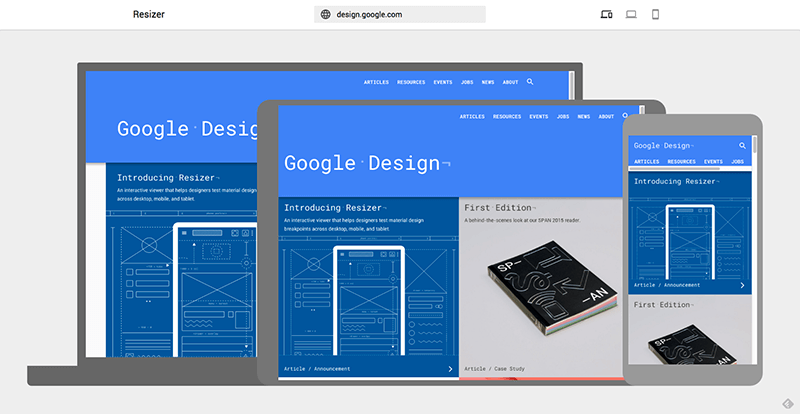Screen dimensions: 800x414
Task: Open ARTICLES in the desktop preview nav
Action: pyautogui.click(x=376, y=82)
